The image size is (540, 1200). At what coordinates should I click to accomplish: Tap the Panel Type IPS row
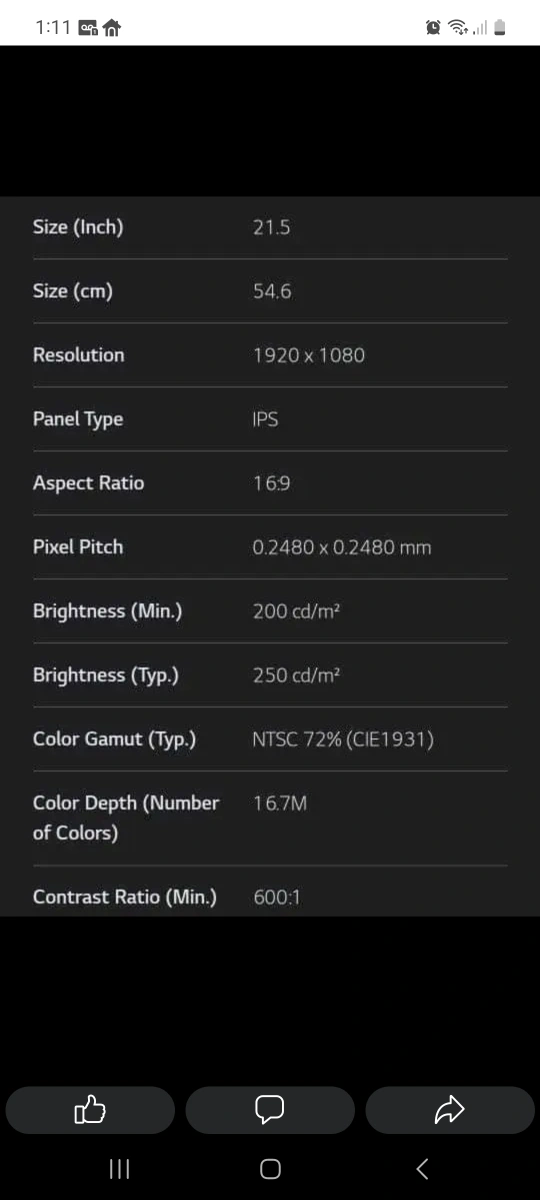pos(270,419)
